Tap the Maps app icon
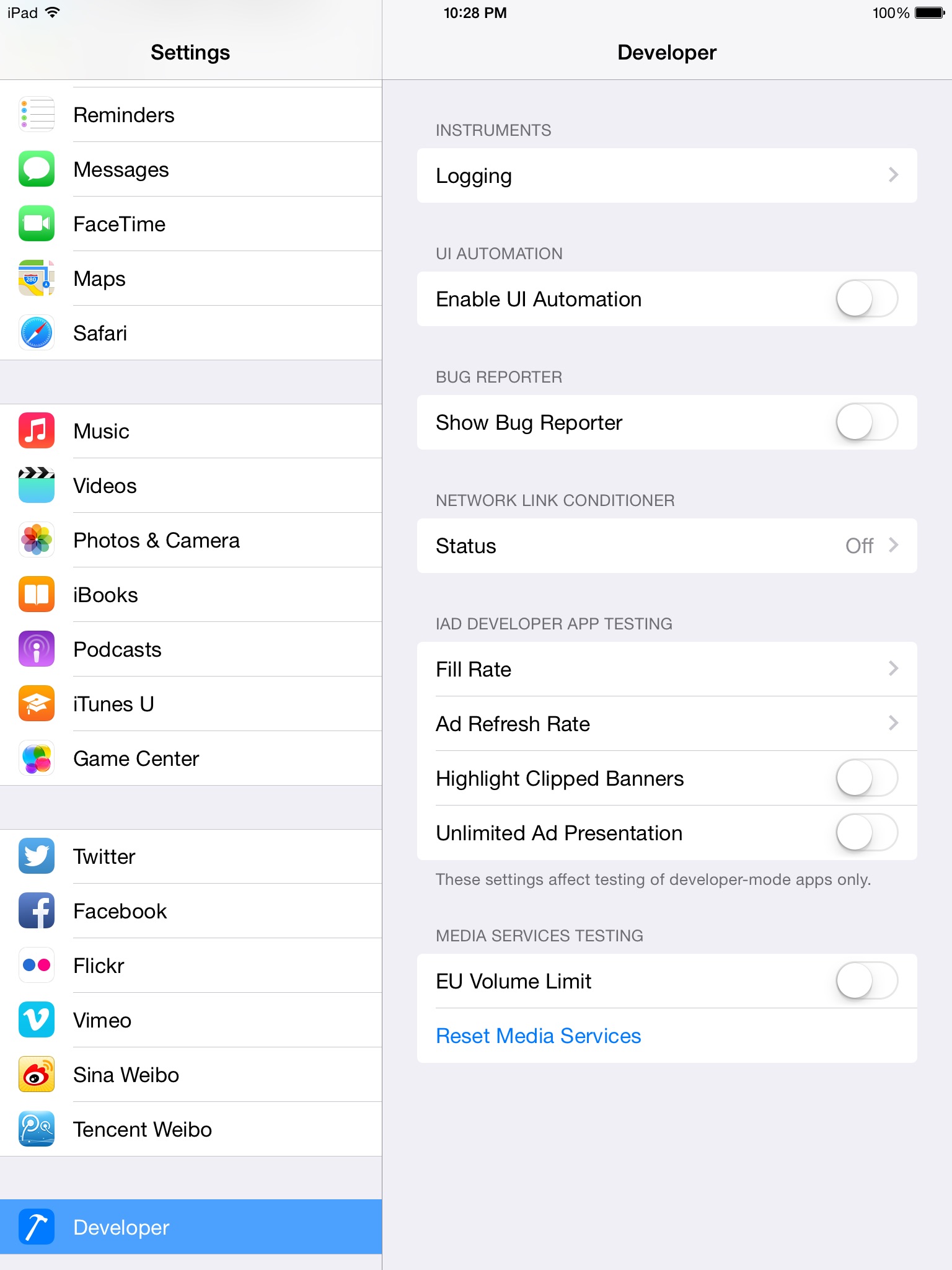The height and width of the screenshot is (1270, 952). (x=37, y=278)
